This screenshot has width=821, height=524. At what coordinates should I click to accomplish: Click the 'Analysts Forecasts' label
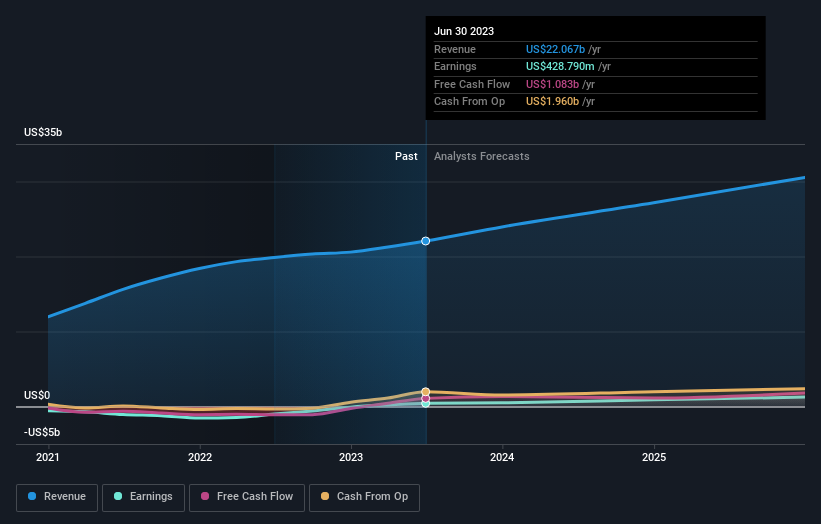pyautogui.click(x=482, y=157)
